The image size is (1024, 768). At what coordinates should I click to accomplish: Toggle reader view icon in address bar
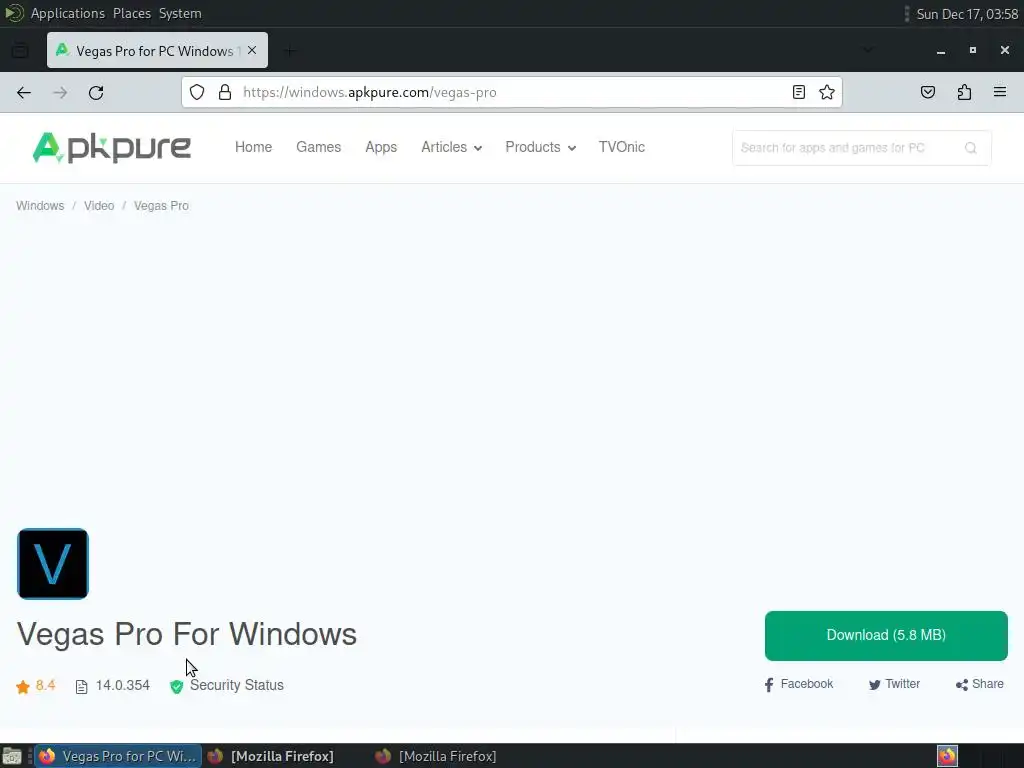click(799, 92)
